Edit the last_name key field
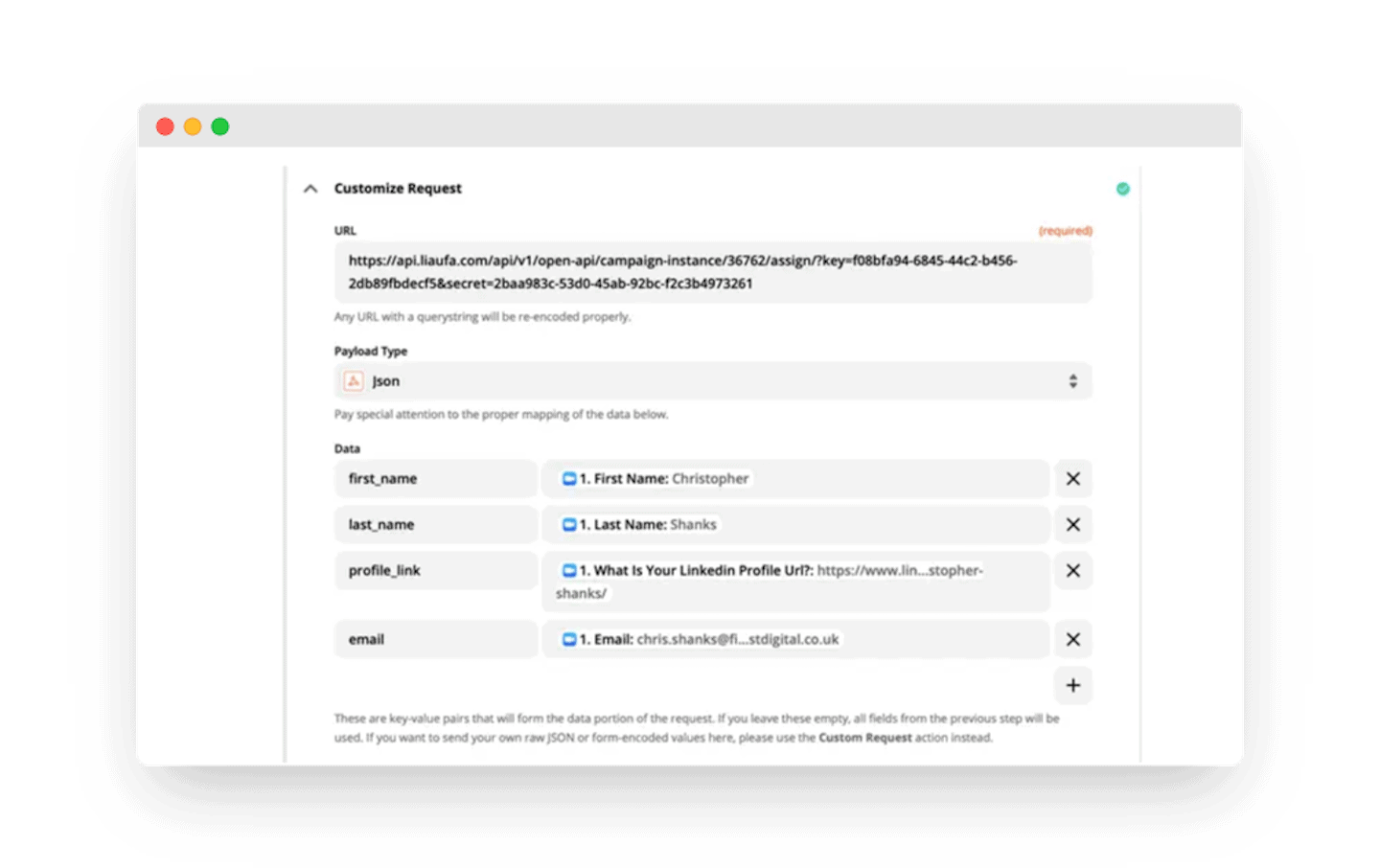This screenshot has height=868, width=1380. 435,525
